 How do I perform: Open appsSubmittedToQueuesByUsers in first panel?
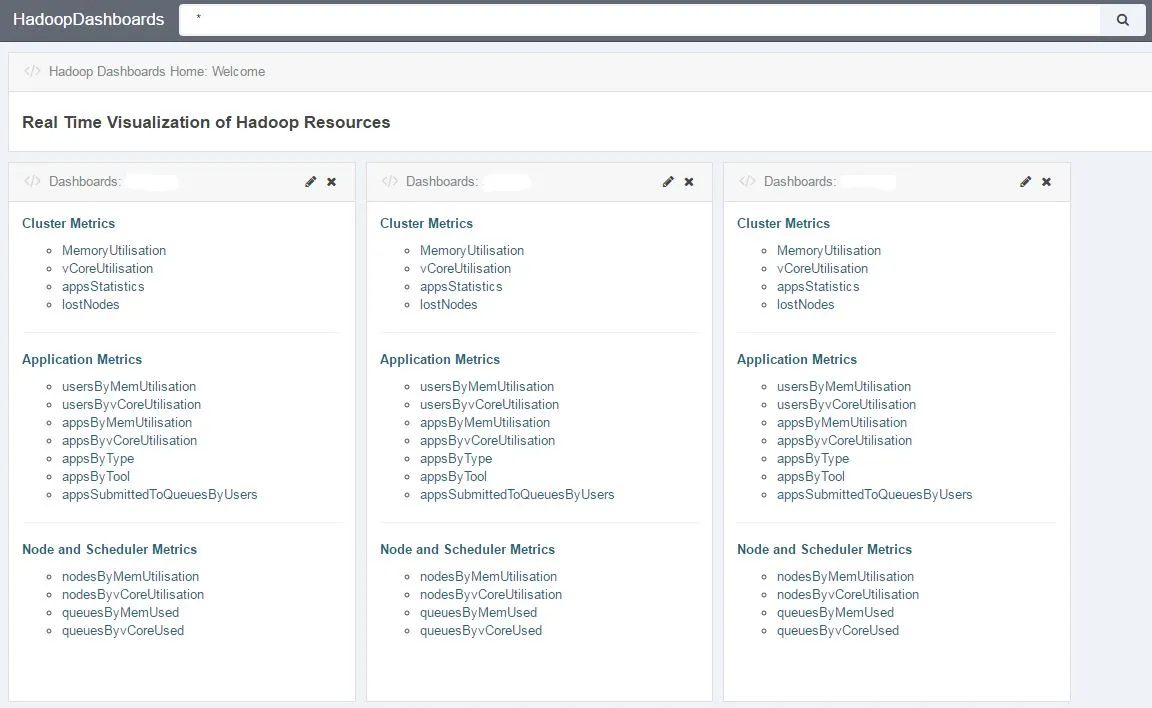coord(159,495)
